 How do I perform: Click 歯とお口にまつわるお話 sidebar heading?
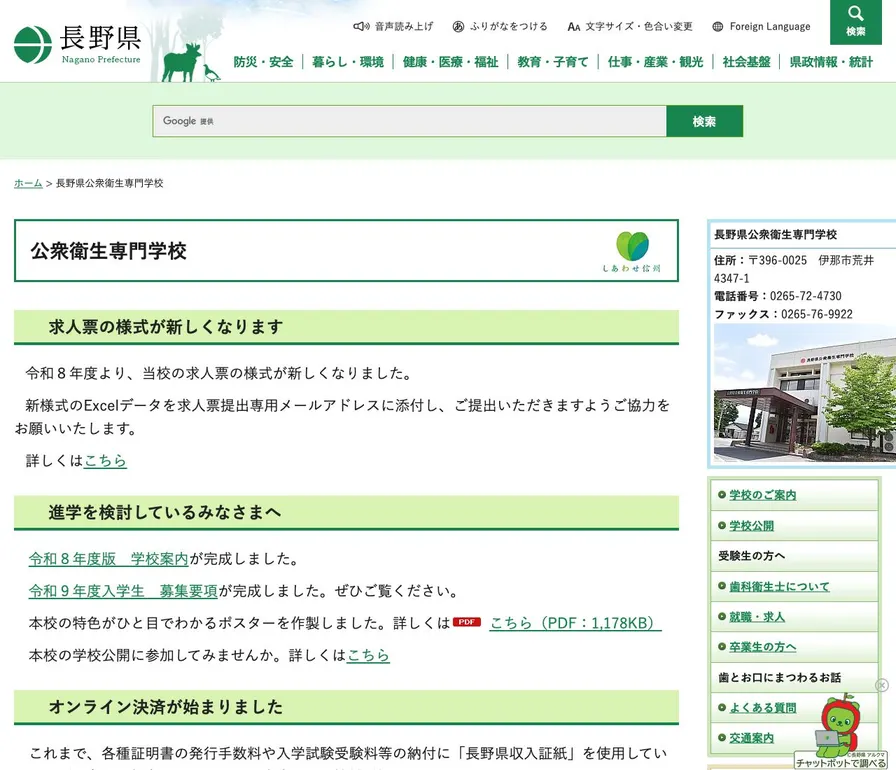tap(779, 677)
